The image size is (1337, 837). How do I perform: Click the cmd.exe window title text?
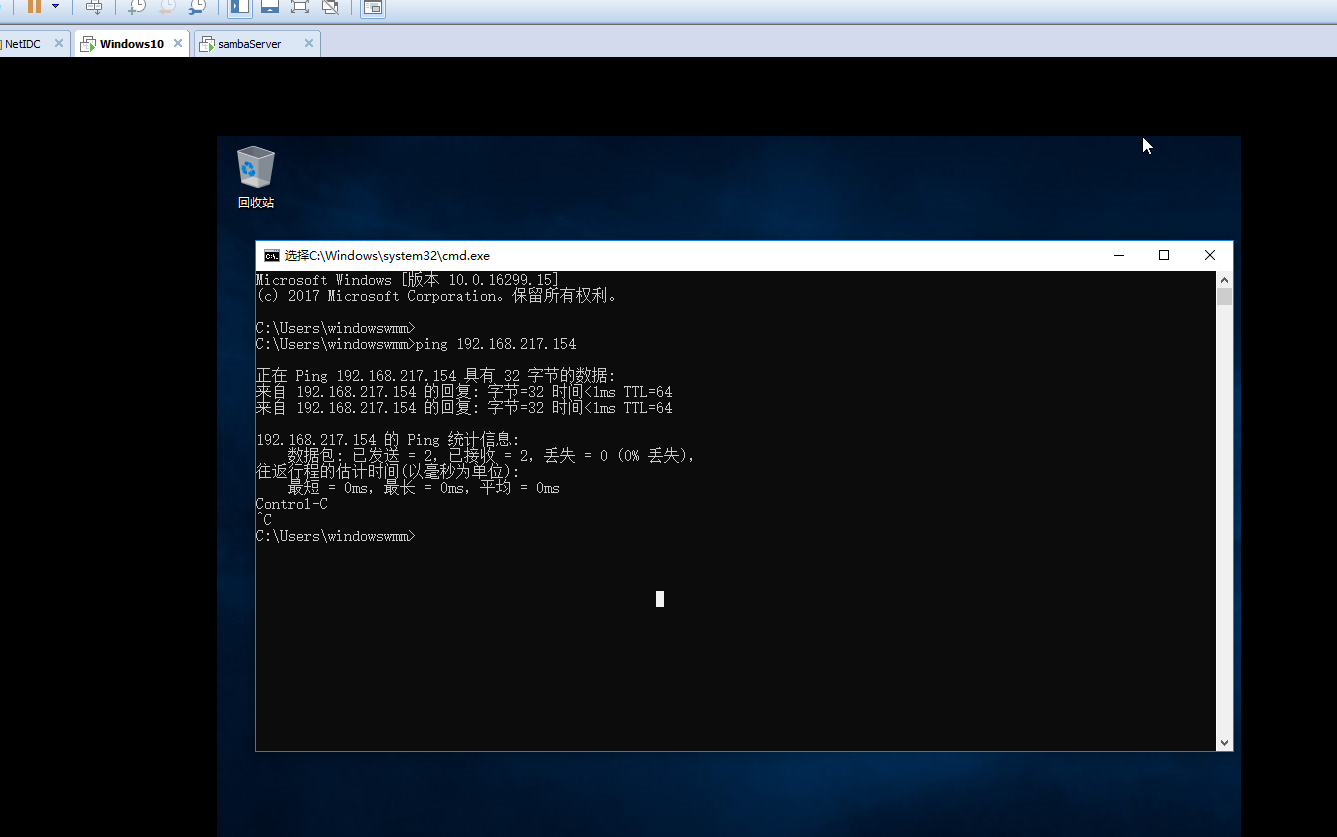tap(387, 256)
